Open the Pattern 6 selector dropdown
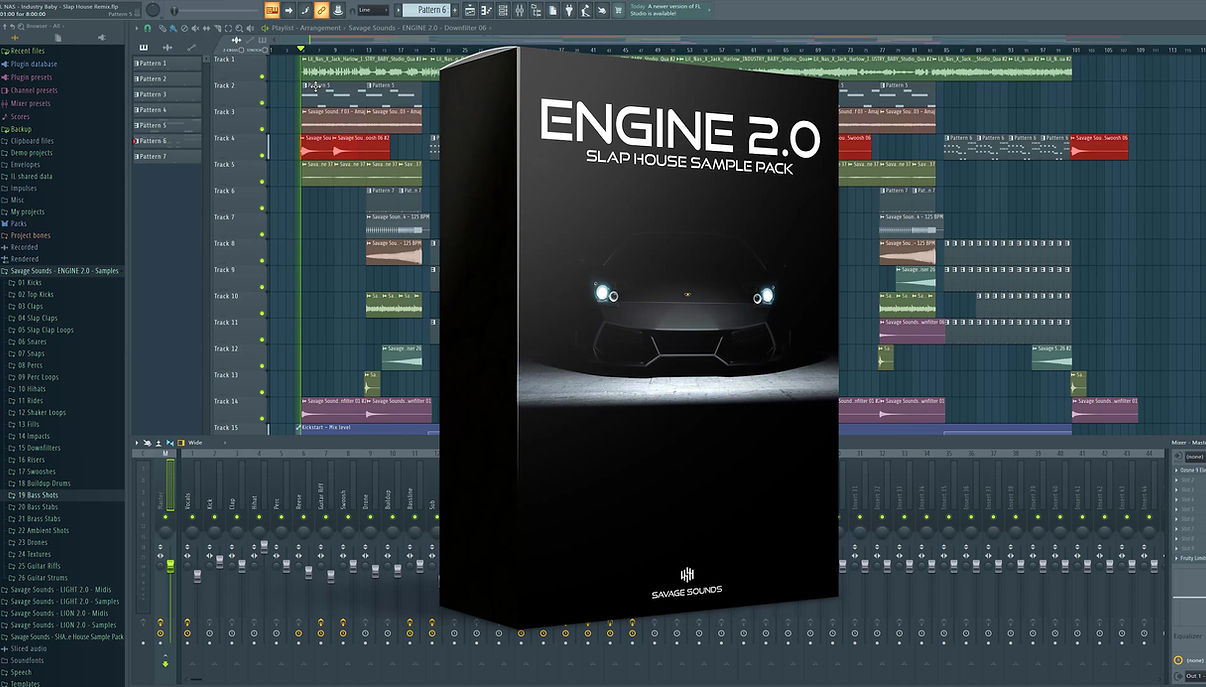This screenshot has height=687, width=1206. click(432, 10)
